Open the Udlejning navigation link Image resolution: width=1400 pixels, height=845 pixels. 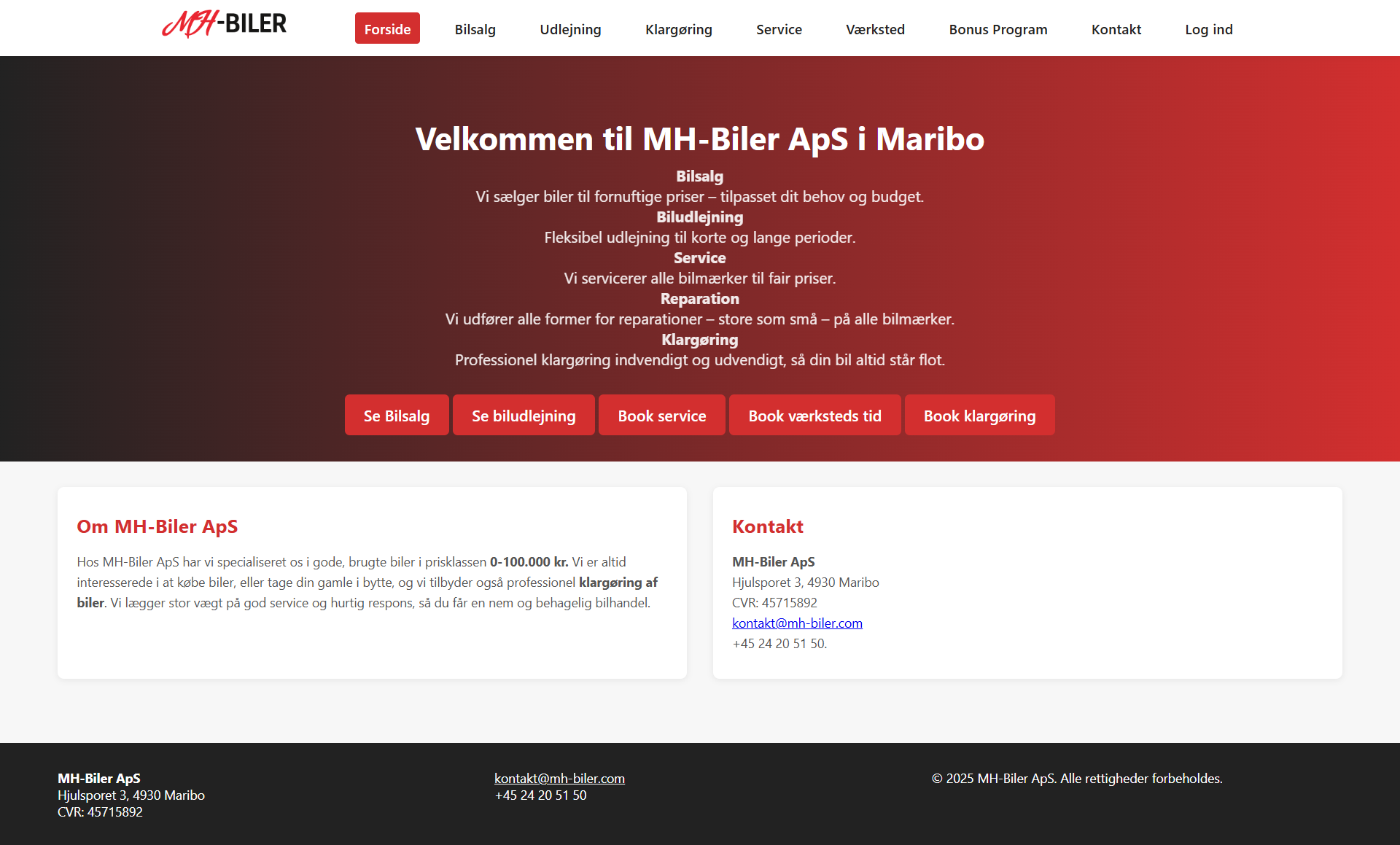(570, 29)
